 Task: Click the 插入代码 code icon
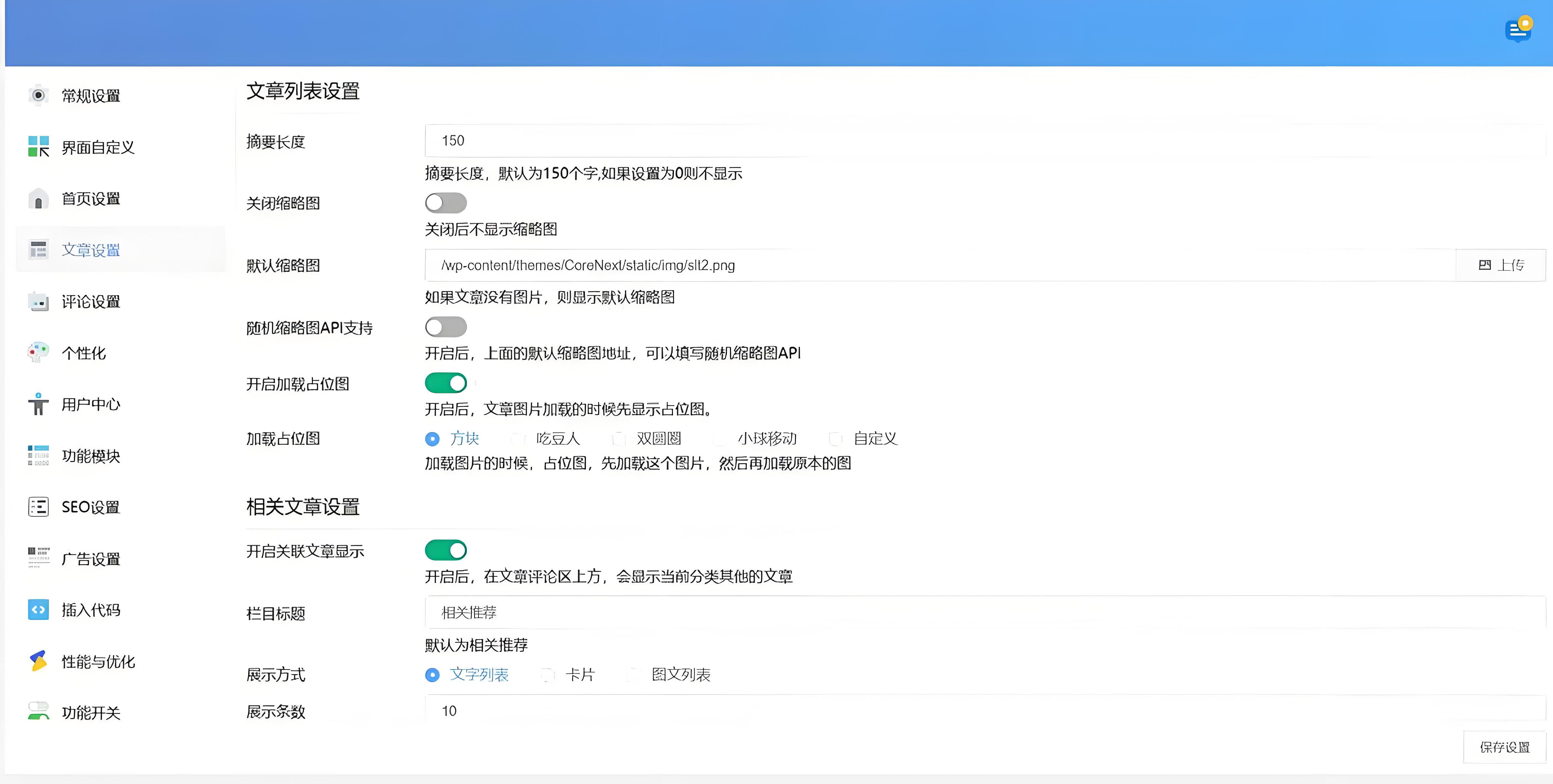(39, 610)
